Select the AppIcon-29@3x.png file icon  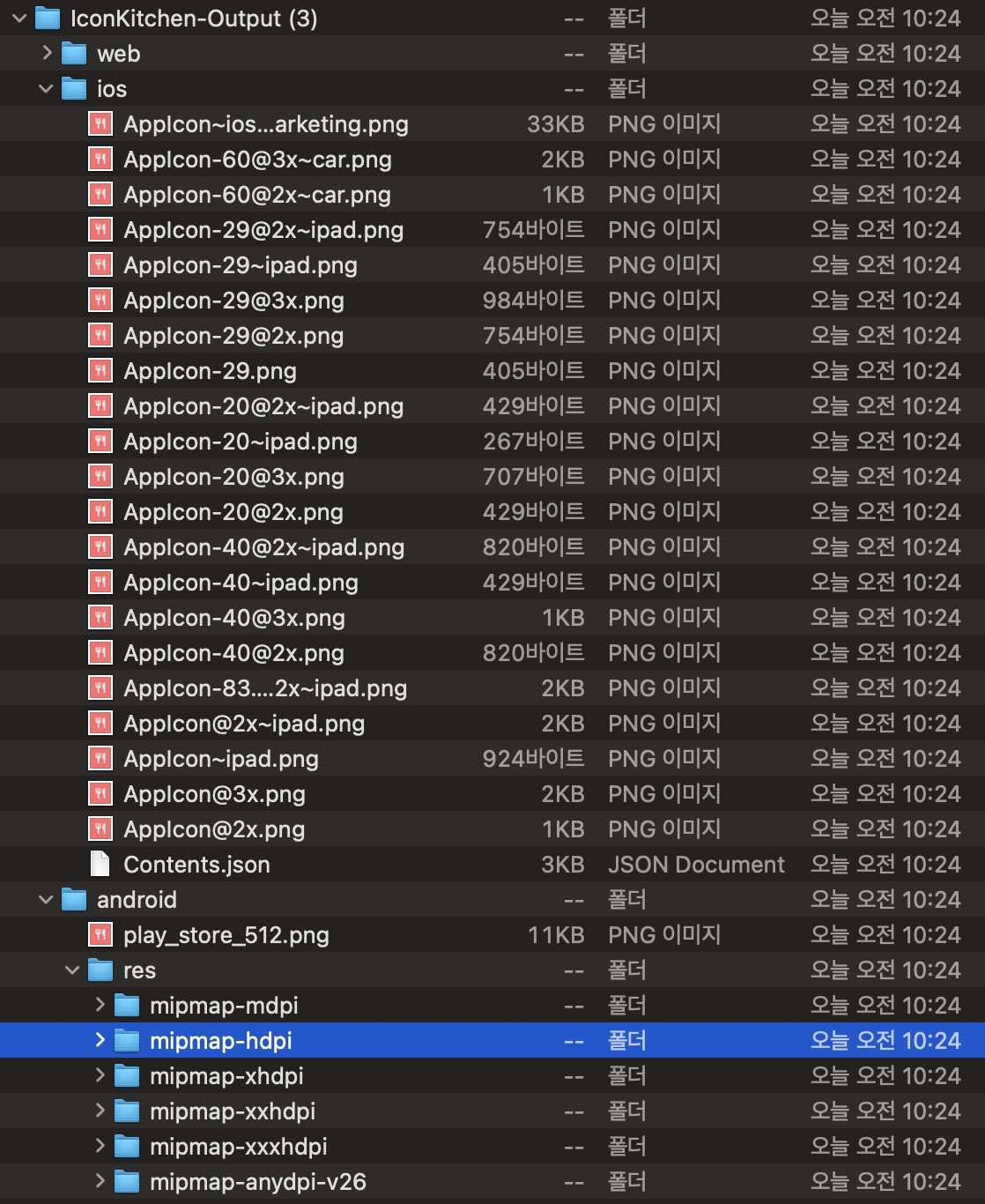coord(100,301)
